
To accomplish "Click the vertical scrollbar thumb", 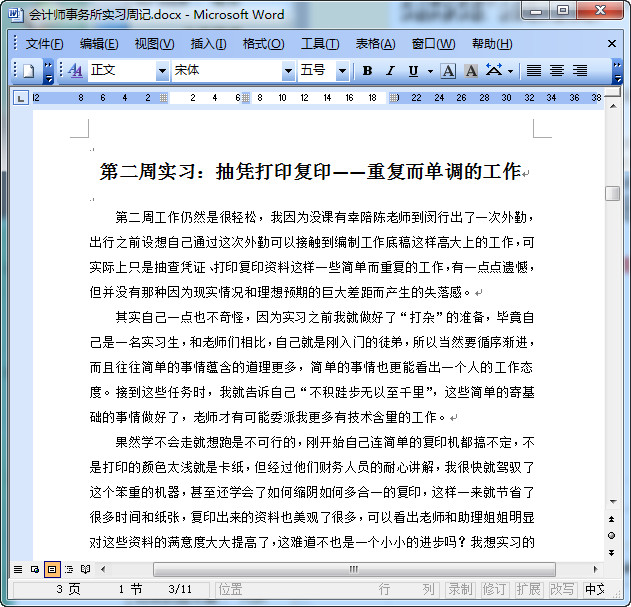I will [x=612, y=193].
